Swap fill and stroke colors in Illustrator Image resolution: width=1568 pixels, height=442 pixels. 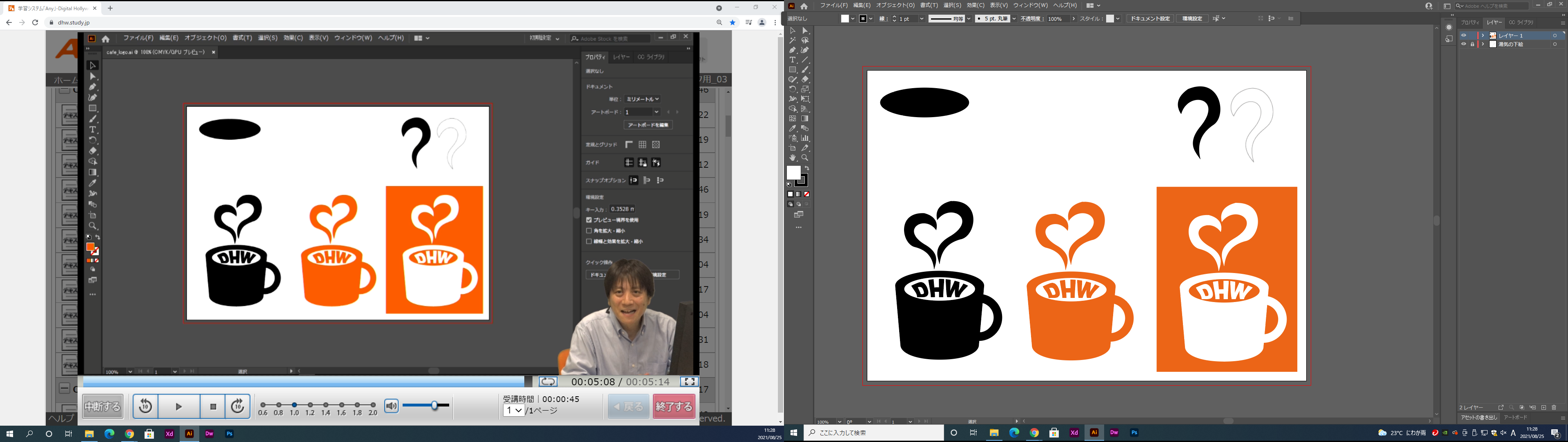click(807, 169)
